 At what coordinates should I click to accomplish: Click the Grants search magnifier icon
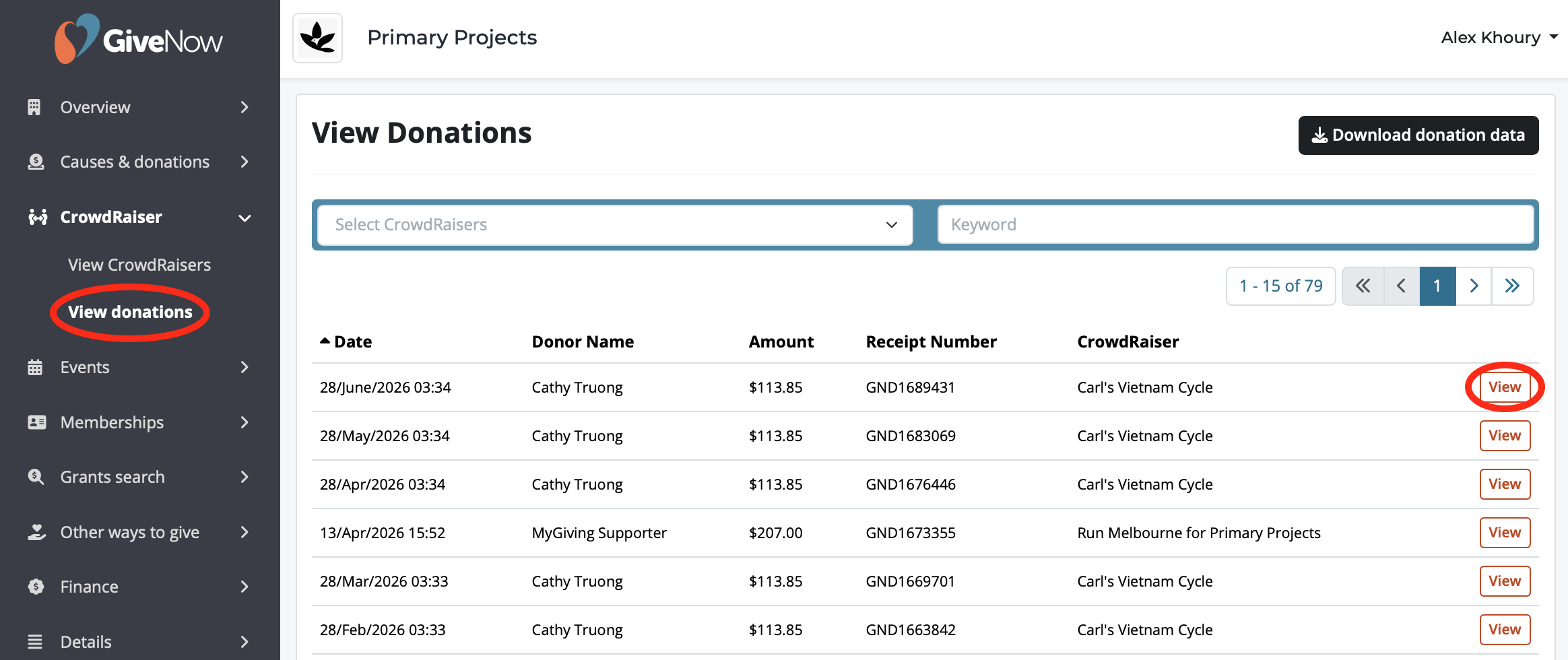tap(36, 477)
